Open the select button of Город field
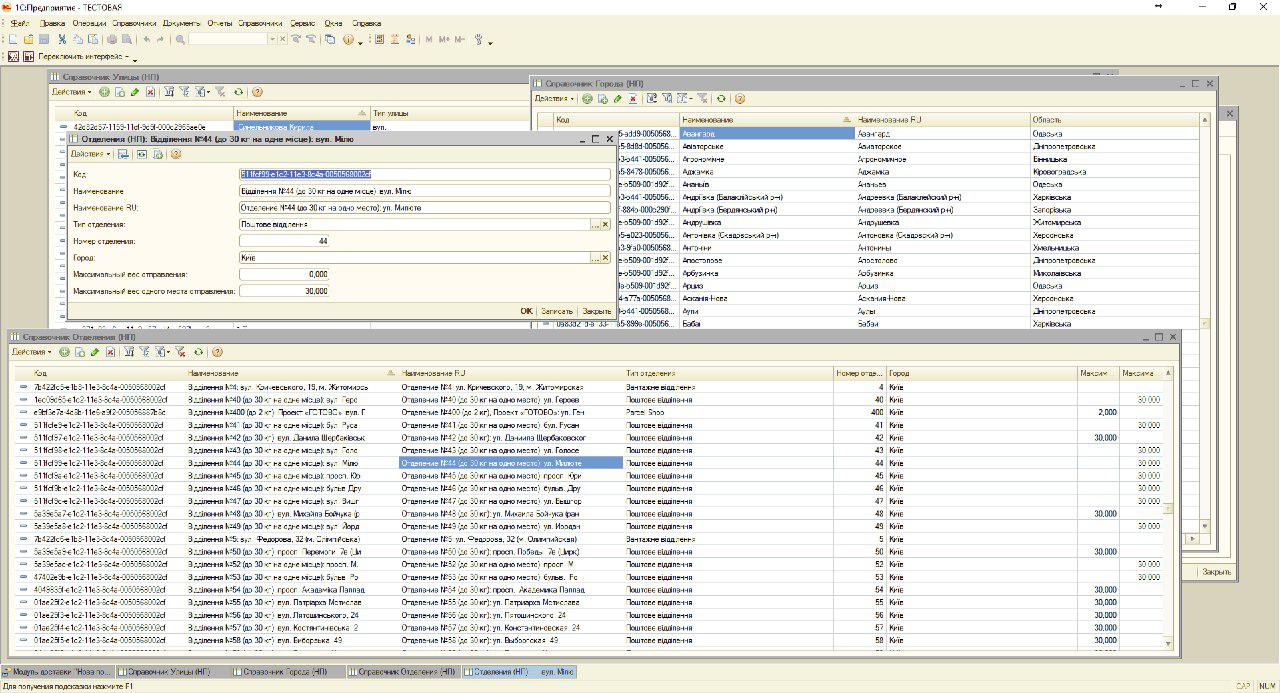Screen dimensions: 1280x693 click(594, 258)
